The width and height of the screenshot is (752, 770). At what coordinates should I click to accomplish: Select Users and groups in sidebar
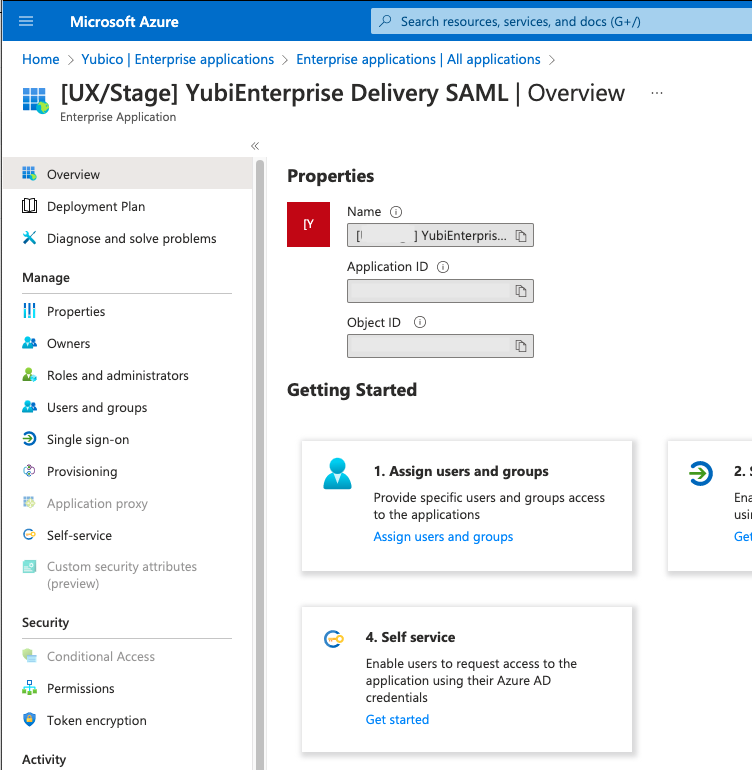pos(96,408)
